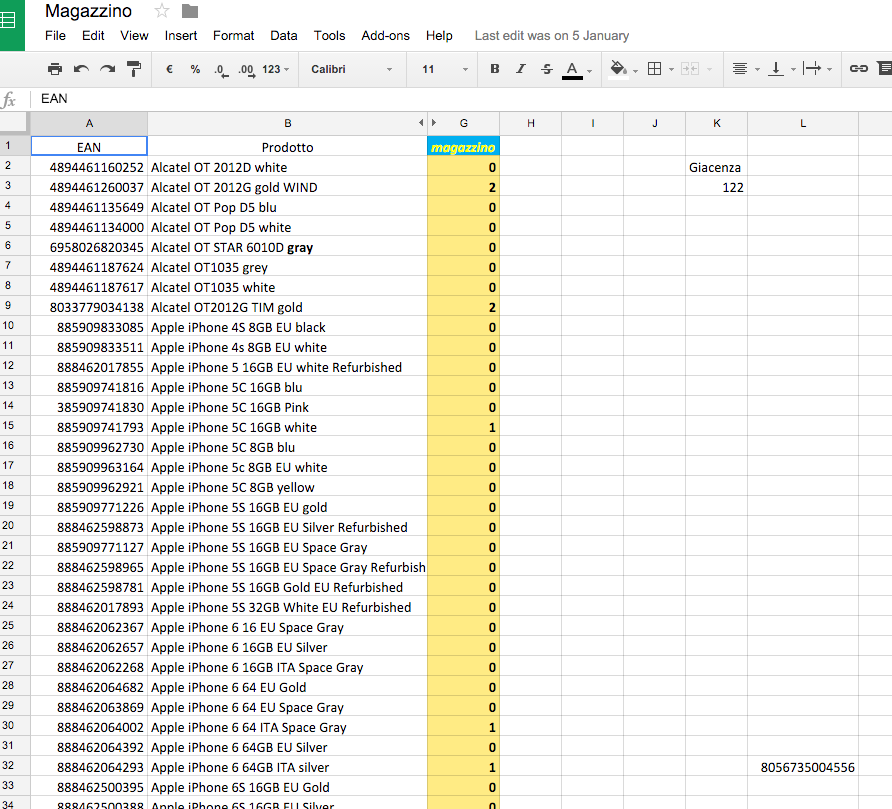
Task: Open the Help menu
Action: point(439,36)
